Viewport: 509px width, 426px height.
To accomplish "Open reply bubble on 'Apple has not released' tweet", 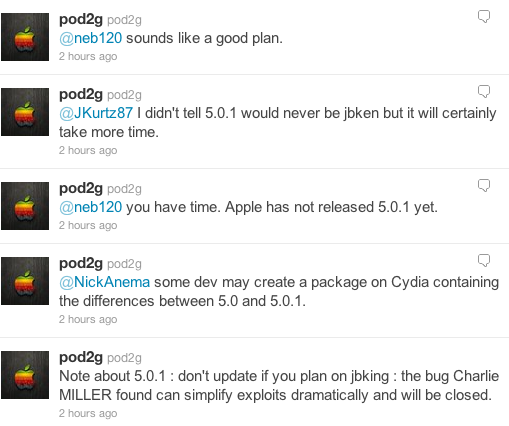I will pos(484,185).
